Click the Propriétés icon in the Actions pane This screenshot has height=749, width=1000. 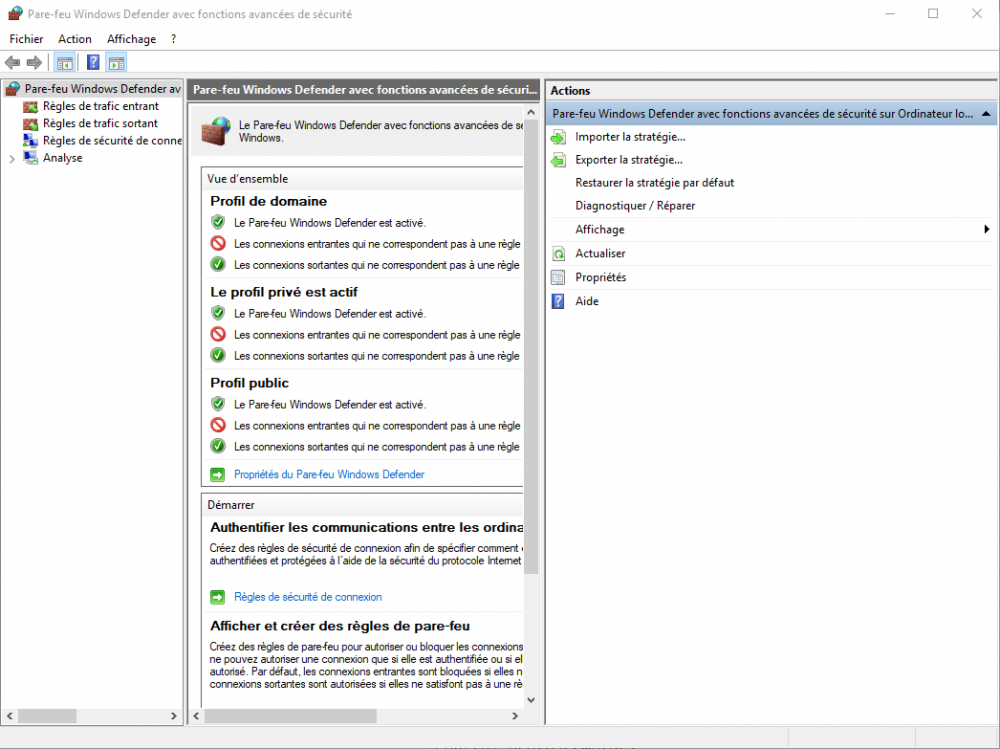558,277
